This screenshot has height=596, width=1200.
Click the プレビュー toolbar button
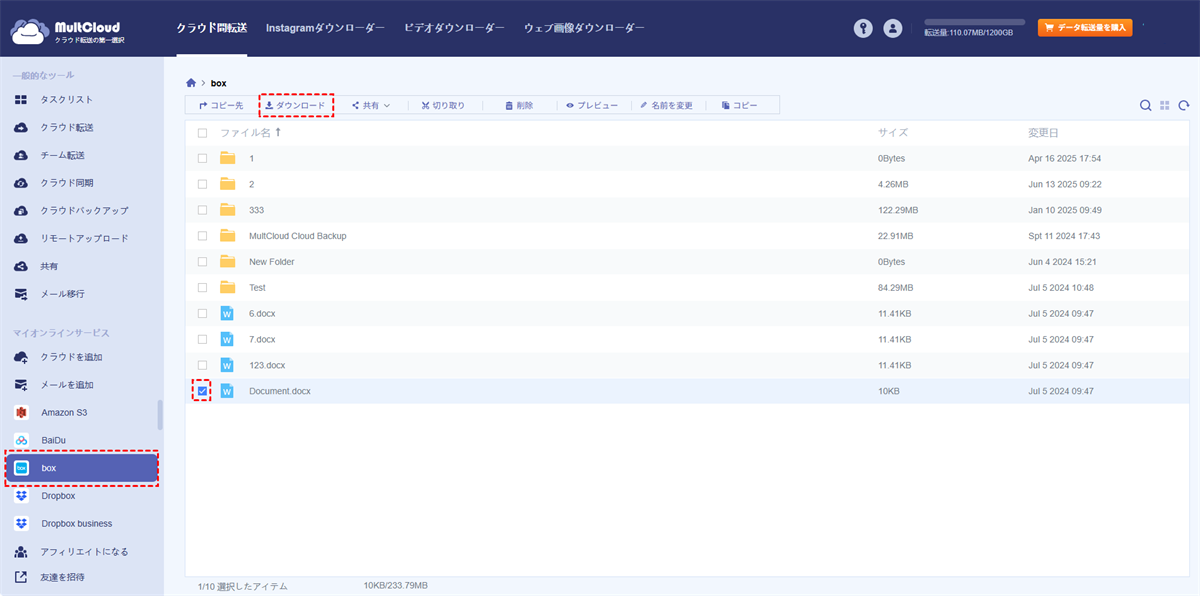(x=592, y=105)
